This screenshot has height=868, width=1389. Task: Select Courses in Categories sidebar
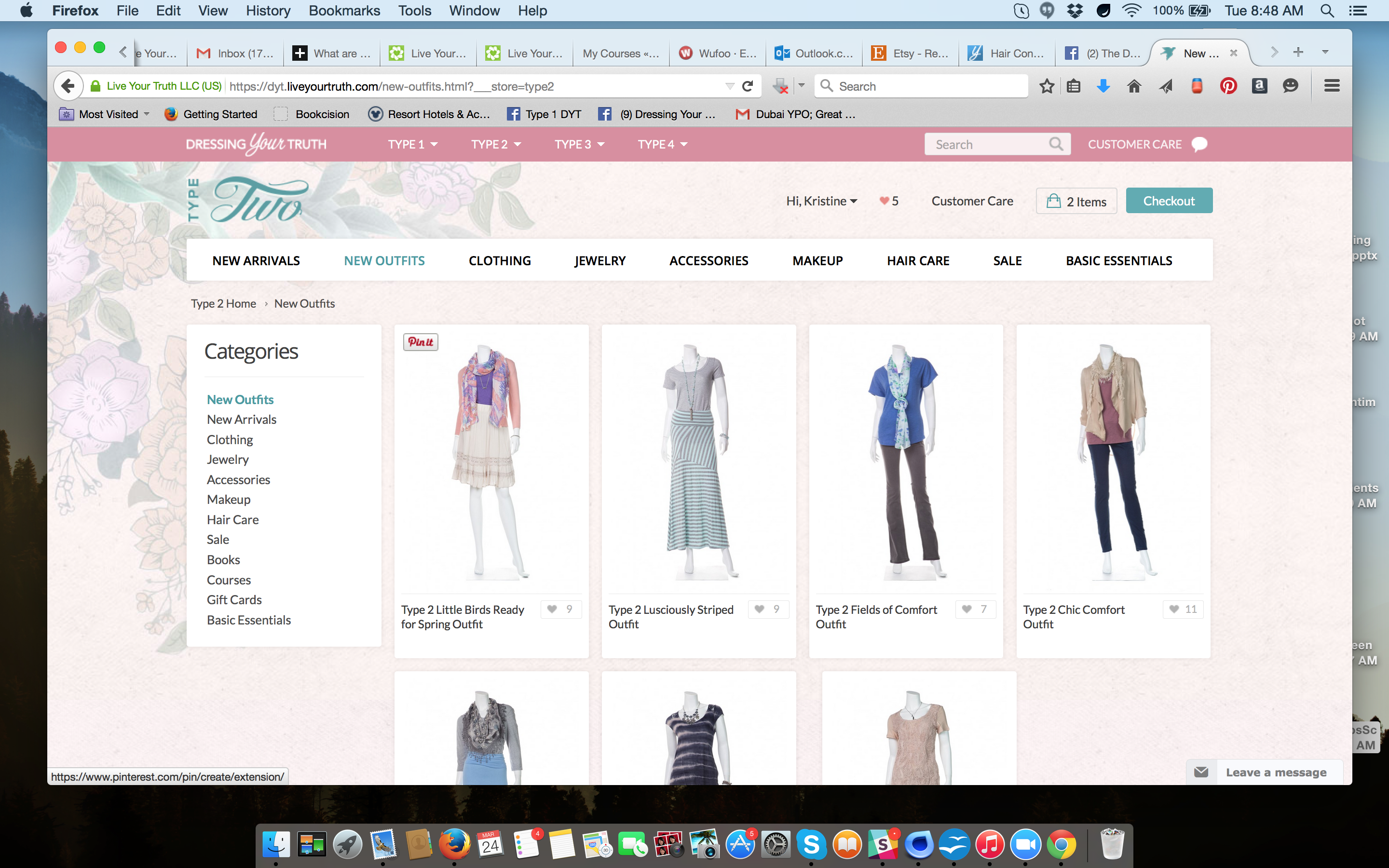tap(229, 580)
